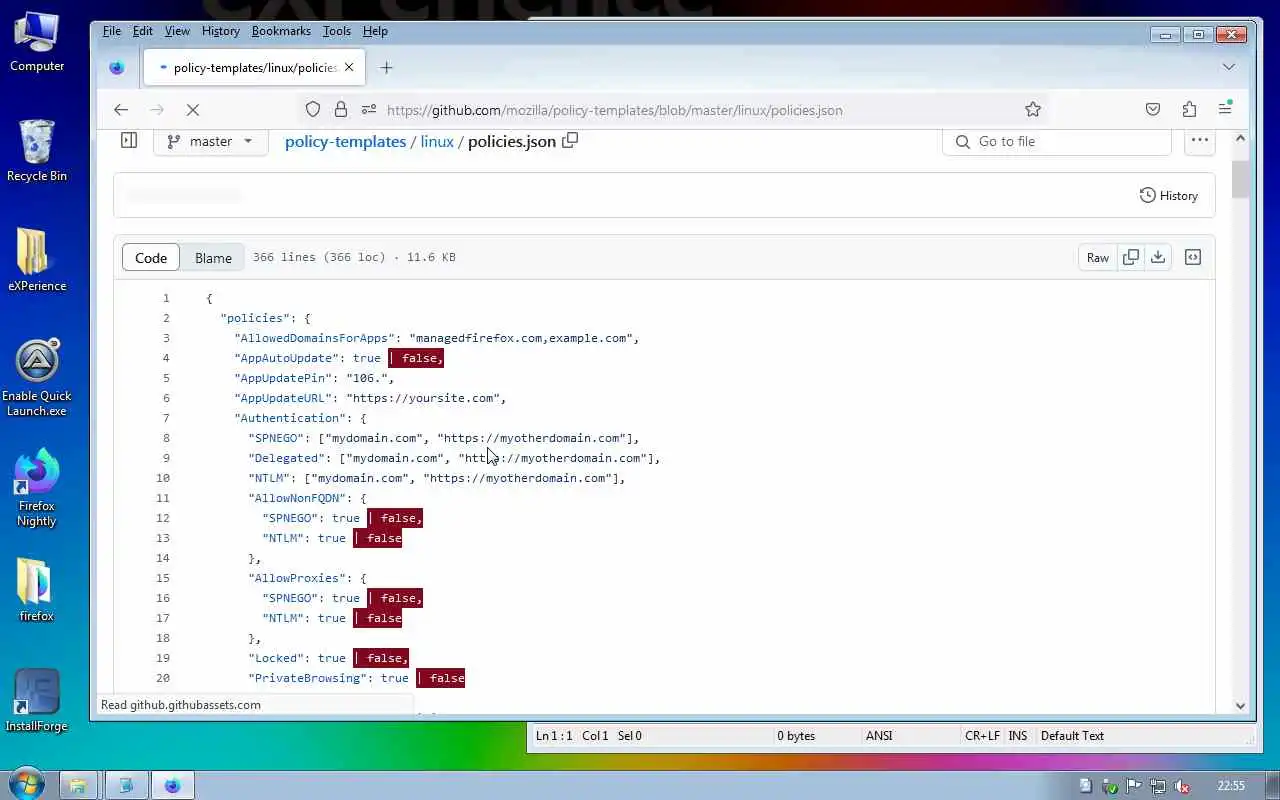The width and height of the screenshot is (1280, 800).
Task: Open the History menu
Action: [220, 31]
